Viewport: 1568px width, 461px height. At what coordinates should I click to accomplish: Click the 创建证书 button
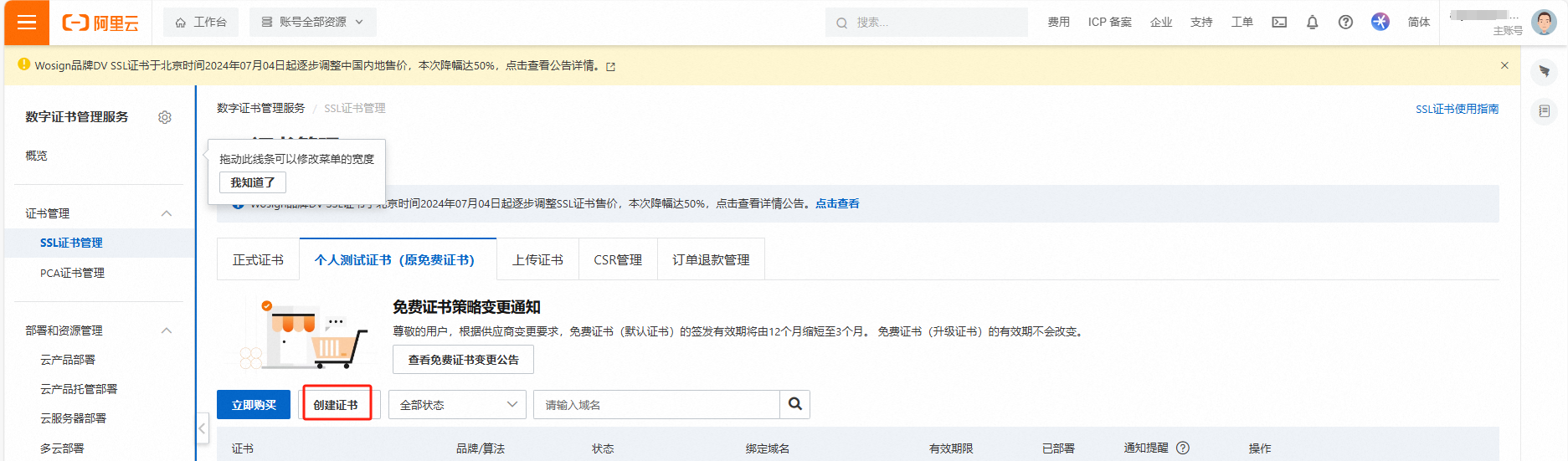(336, 405)
